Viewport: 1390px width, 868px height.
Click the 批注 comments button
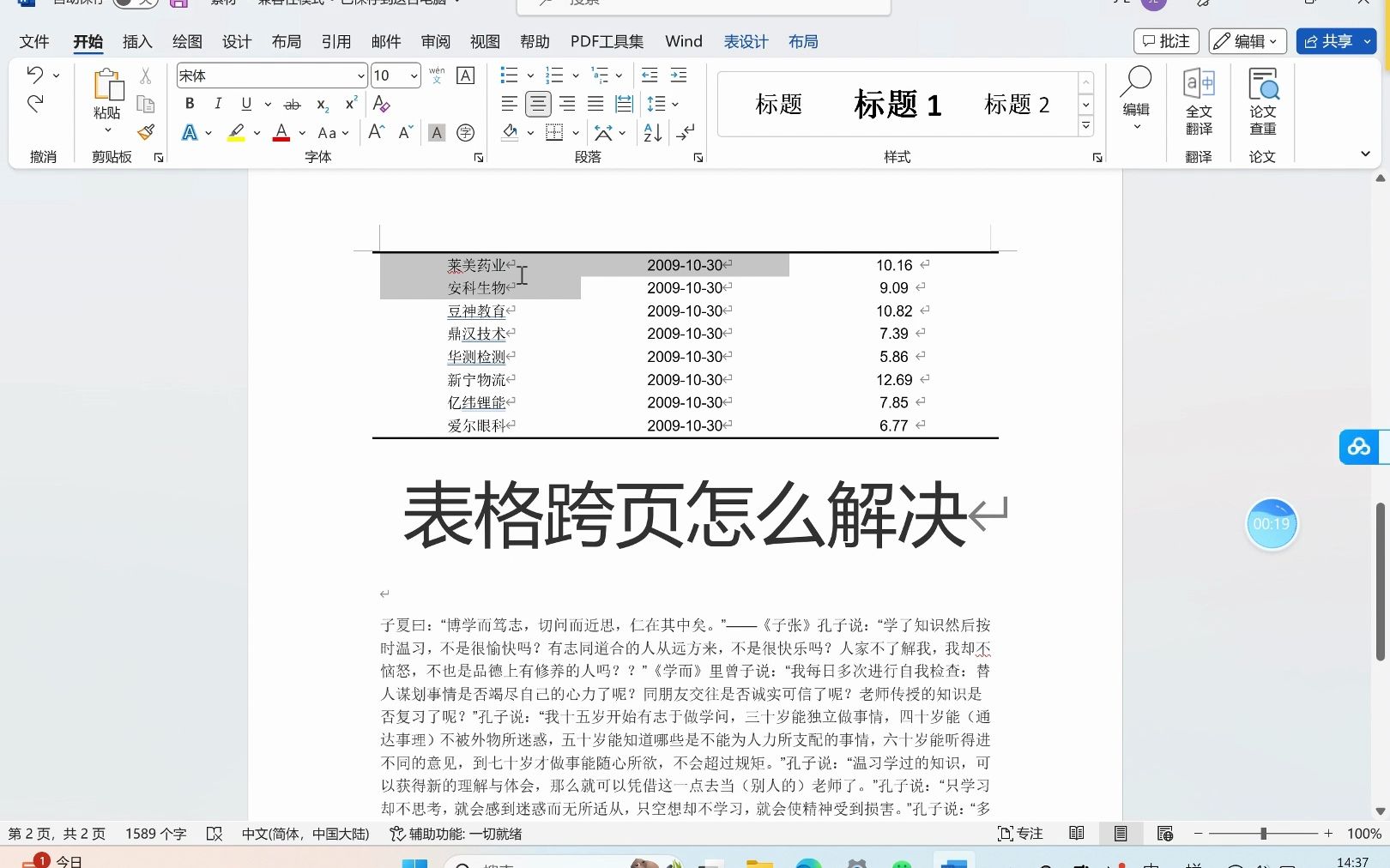click(x=1166, y=41)
